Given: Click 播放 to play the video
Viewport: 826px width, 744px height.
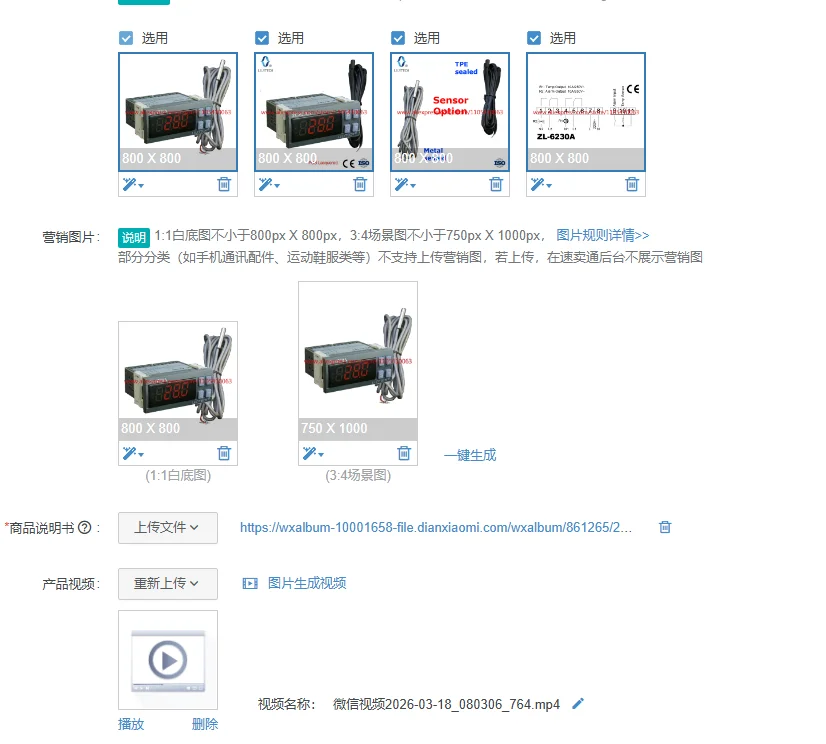Looking at the screenshot, I should tap(131, 724).
